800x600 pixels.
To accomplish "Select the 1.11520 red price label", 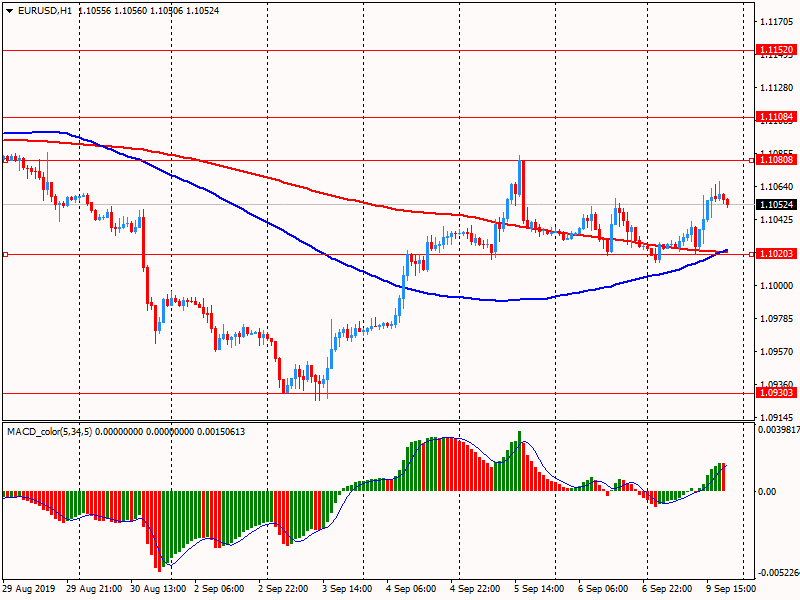I will pyautogui.click(x=776, y=50).
